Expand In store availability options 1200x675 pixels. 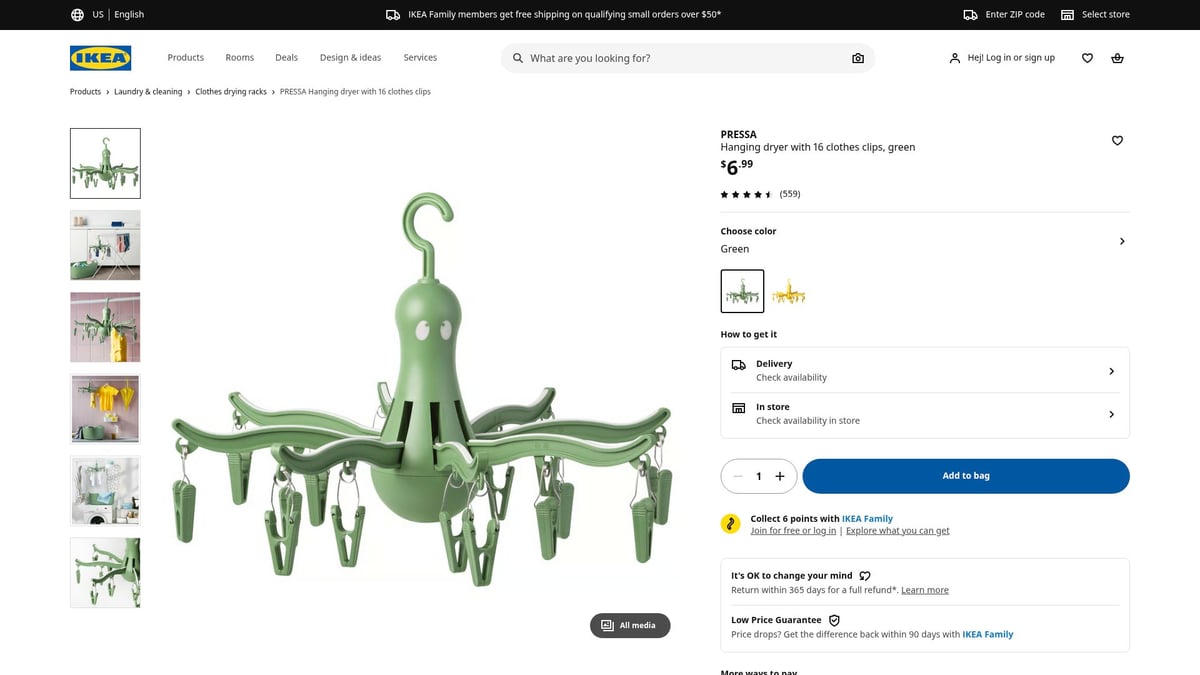[1111, 413]
